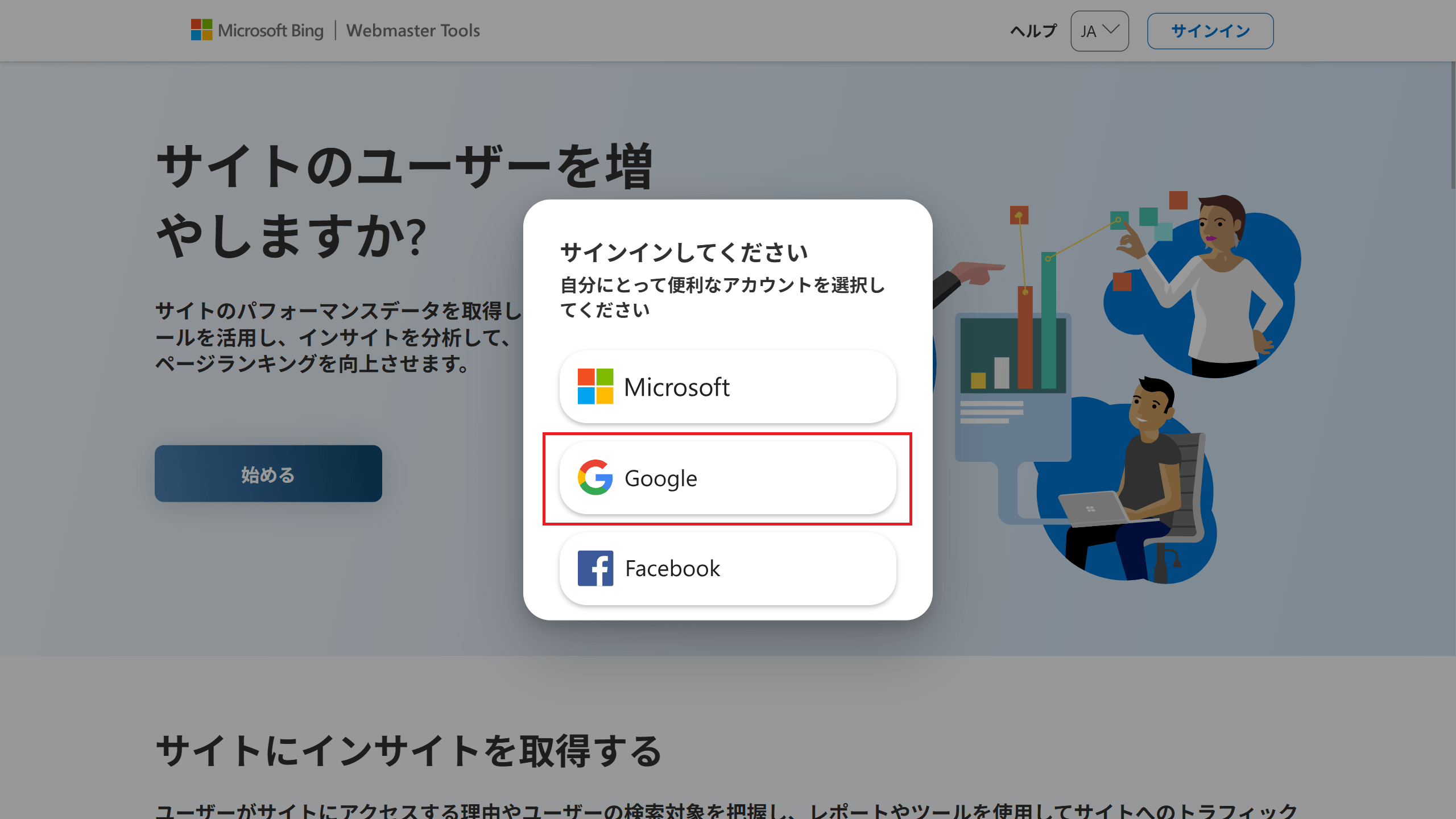The height and width of the screenshot is (819, 1456).
Task: Sign in with Facebook account
Action: [x=728, y=568]
